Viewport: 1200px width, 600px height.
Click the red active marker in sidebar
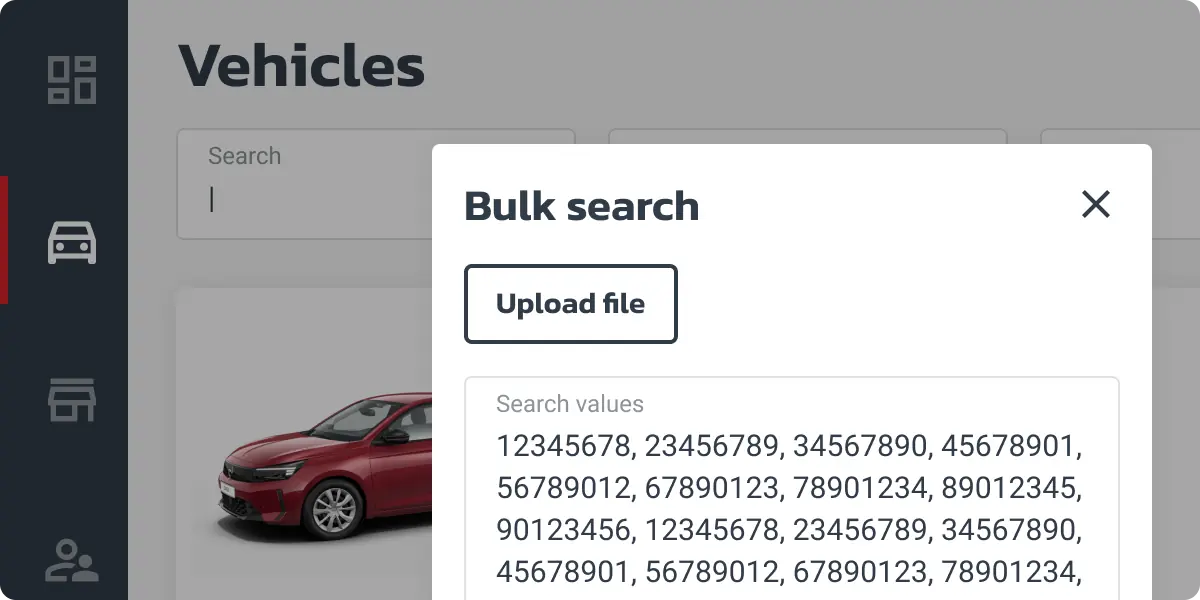pyautogui.click(x=4, y=240)
